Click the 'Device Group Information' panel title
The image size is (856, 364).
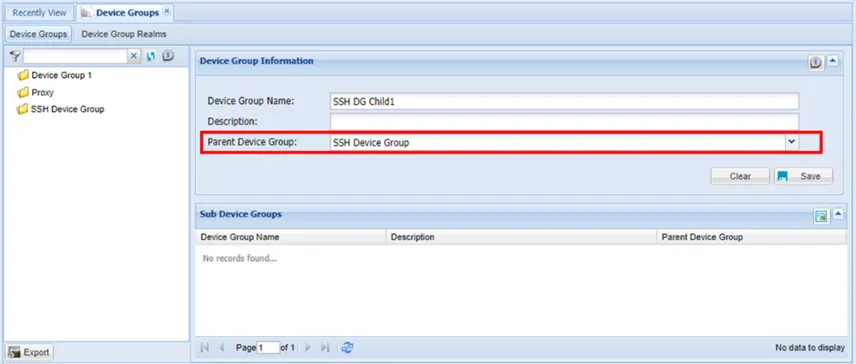pyautogui.click(x=257, y=61)
